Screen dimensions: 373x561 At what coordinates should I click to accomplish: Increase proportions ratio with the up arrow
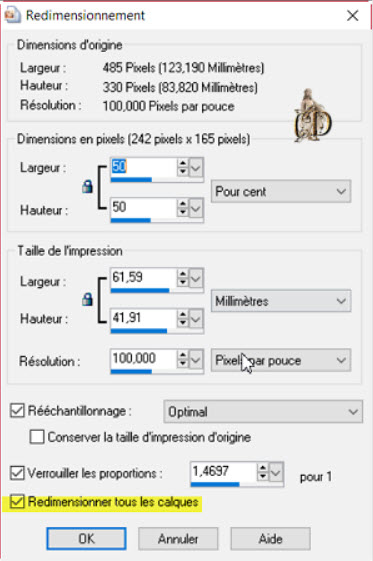[263, 468]
